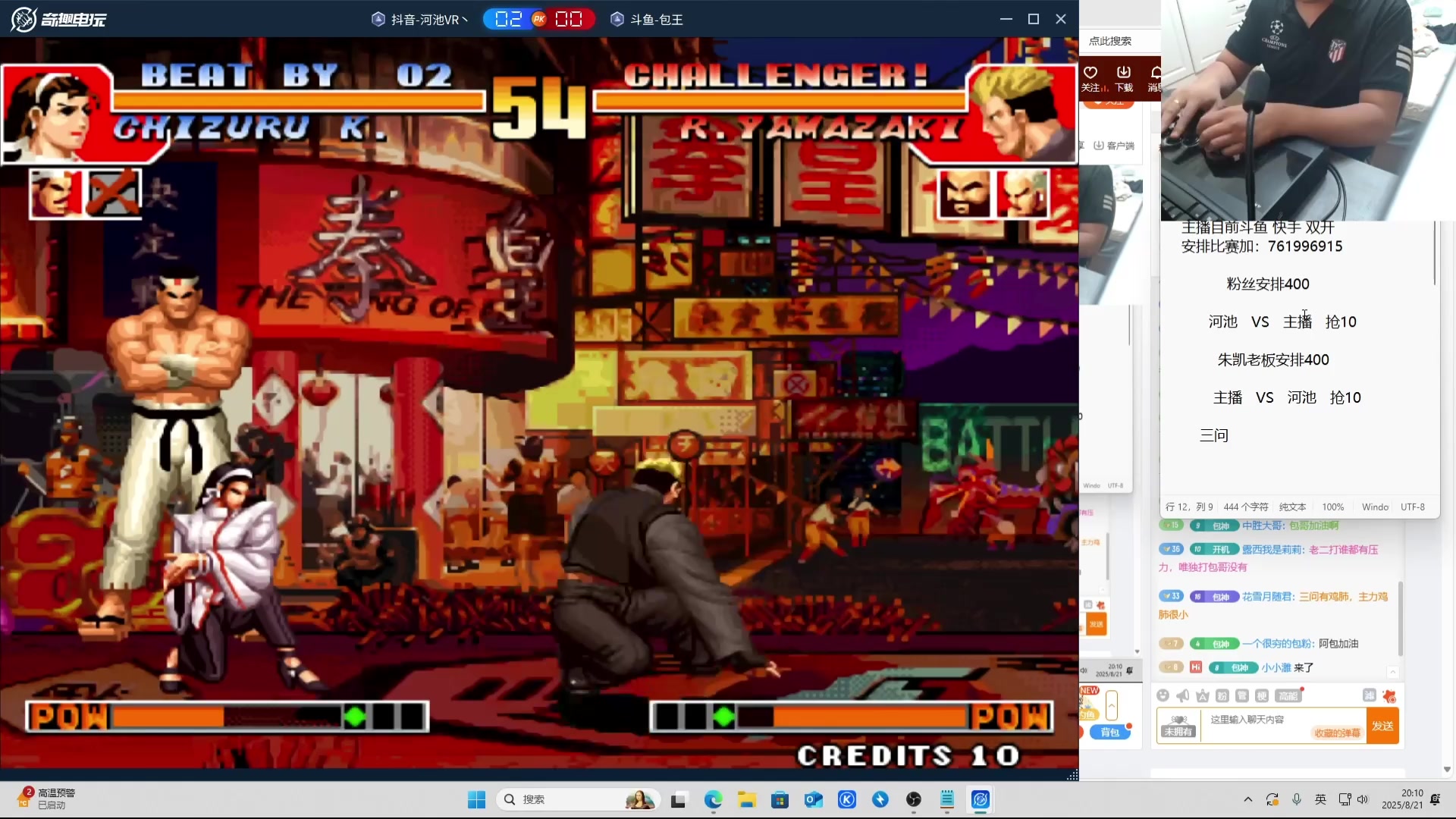This screenshot has width=1456, height=819.
Task: Click the 点此搜索 search field
Action: tap(1120, 41)
